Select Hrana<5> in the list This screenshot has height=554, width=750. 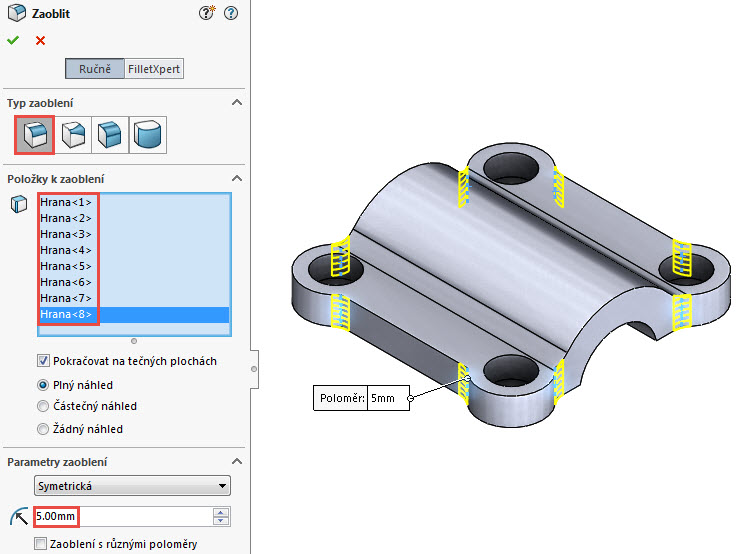point(134,266)
